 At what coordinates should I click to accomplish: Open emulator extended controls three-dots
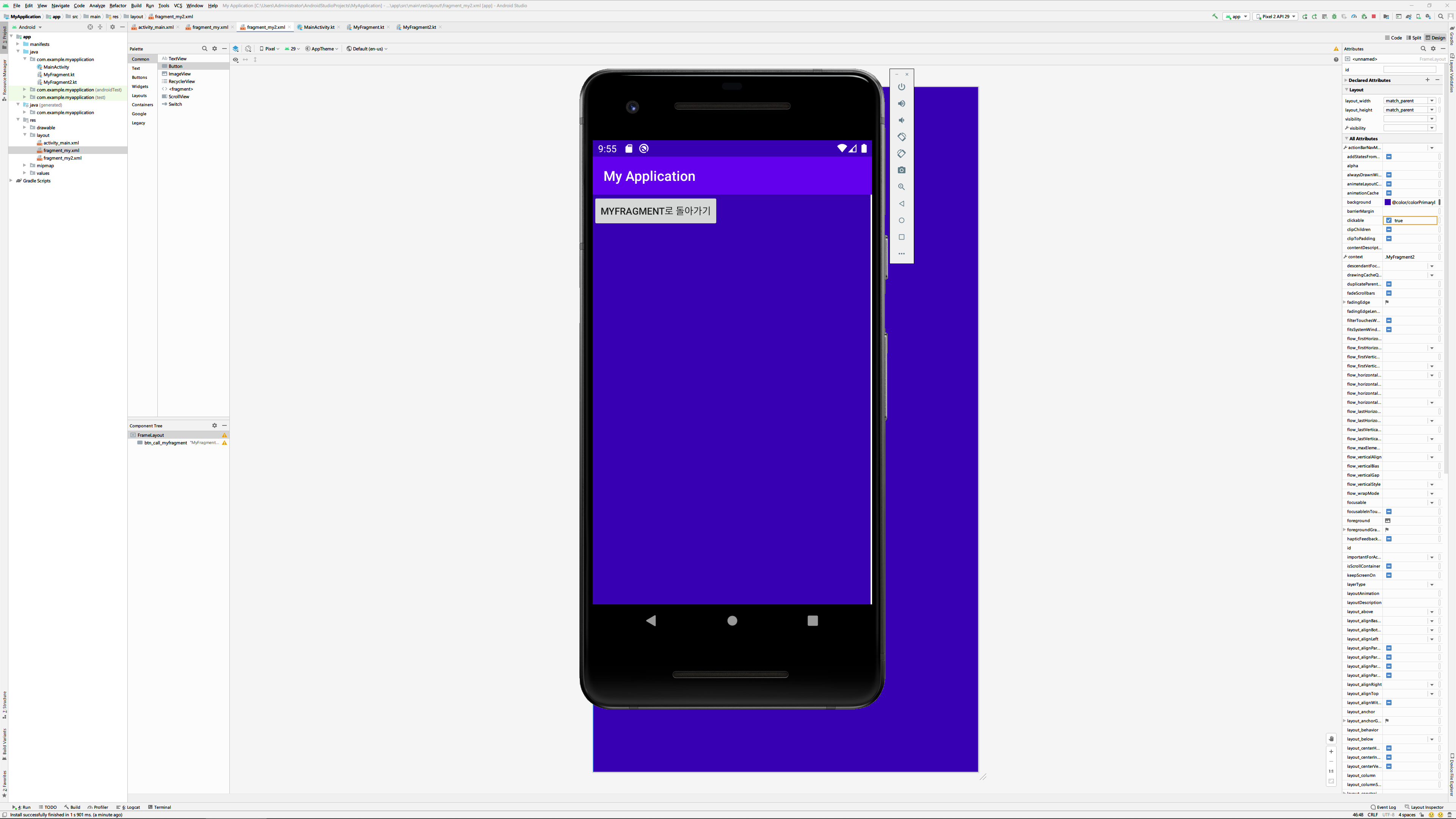click(x=902, y=254)
